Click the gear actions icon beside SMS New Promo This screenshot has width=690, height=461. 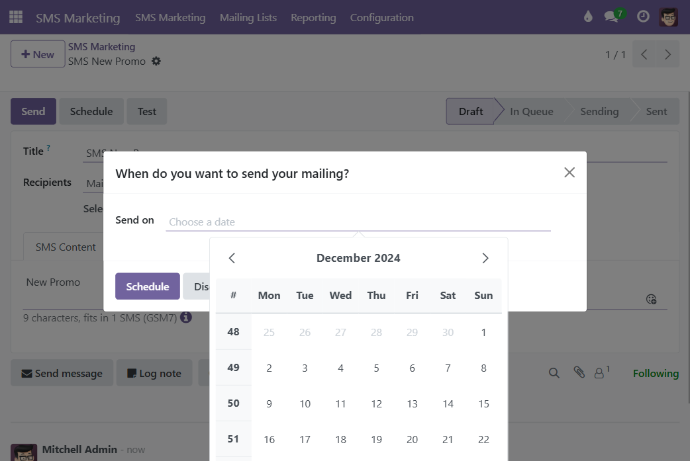click(156, 61)
